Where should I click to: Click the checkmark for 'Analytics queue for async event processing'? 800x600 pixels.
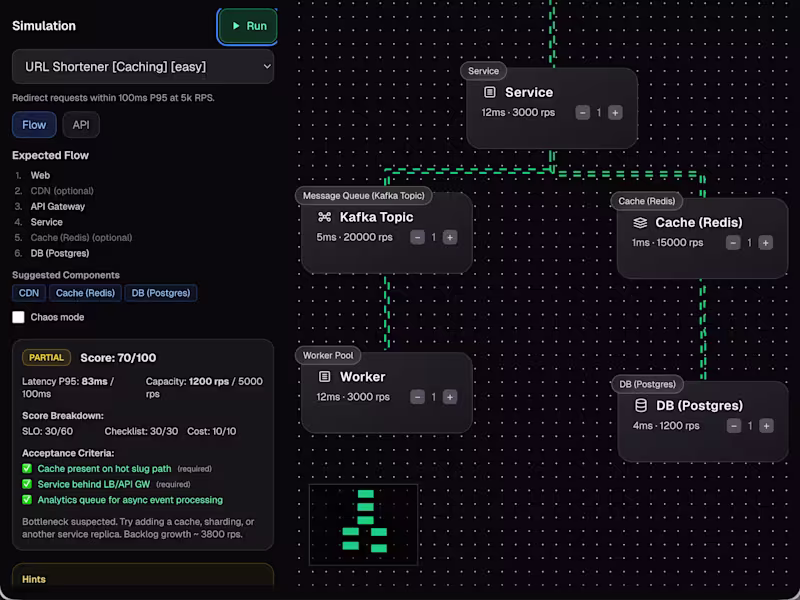click(26, 500)
